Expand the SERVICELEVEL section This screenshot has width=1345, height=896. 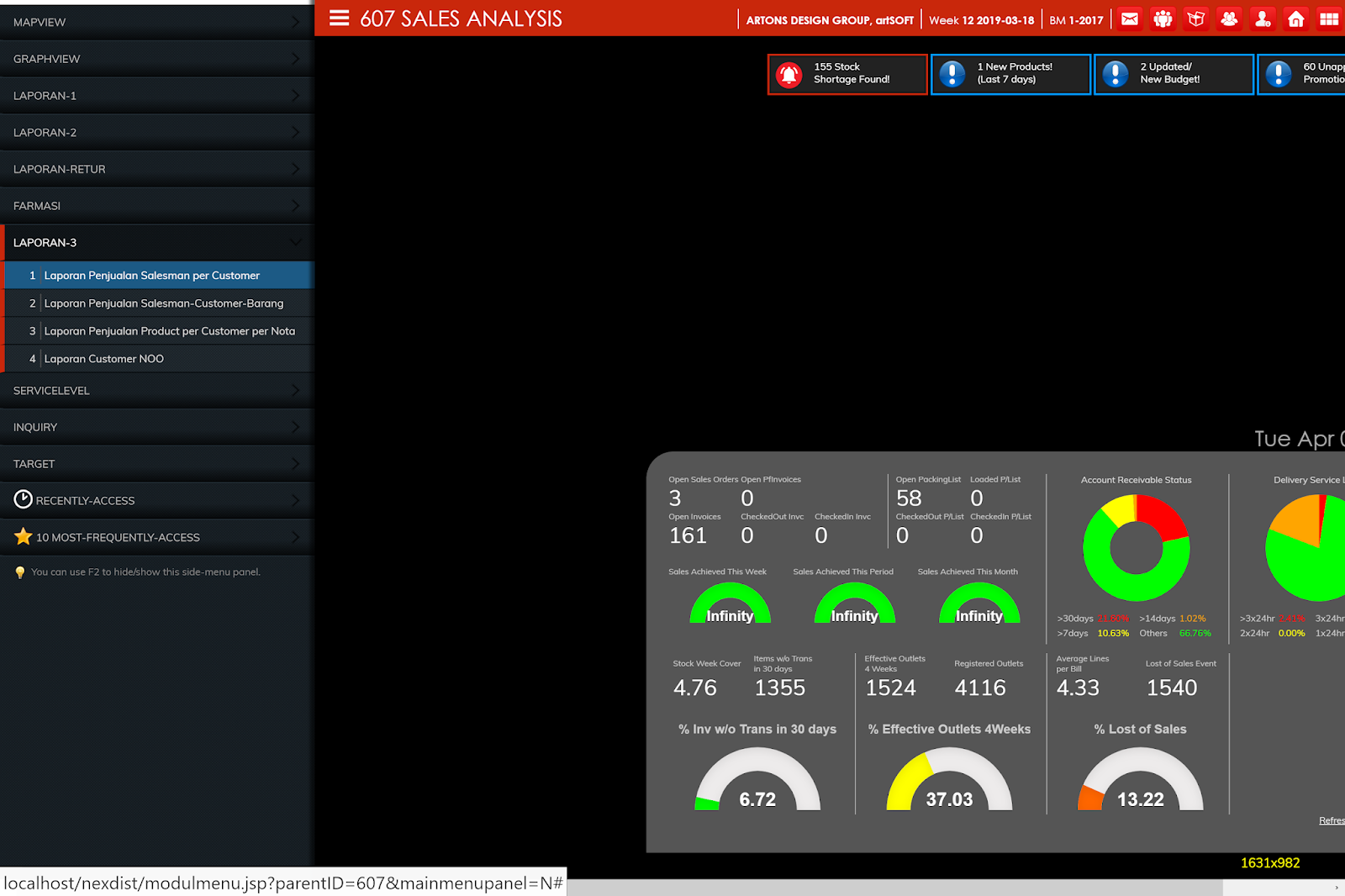[157, 390]
